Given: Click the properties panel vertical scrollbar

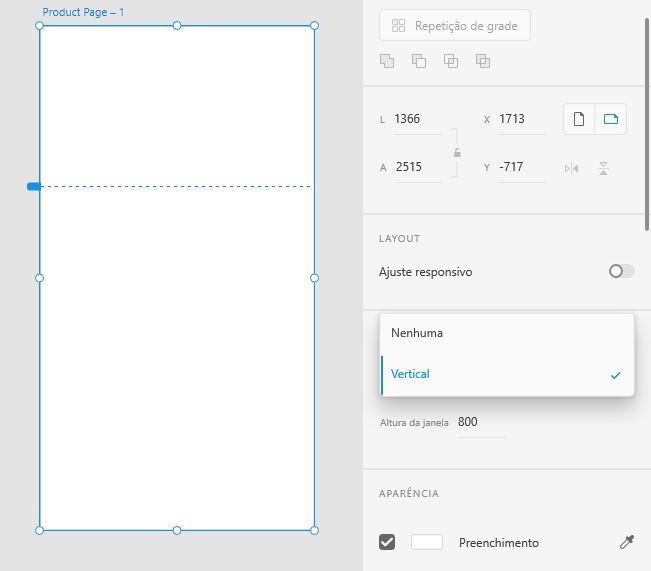Looking at the screenshot, I should (x=647, y=125).
